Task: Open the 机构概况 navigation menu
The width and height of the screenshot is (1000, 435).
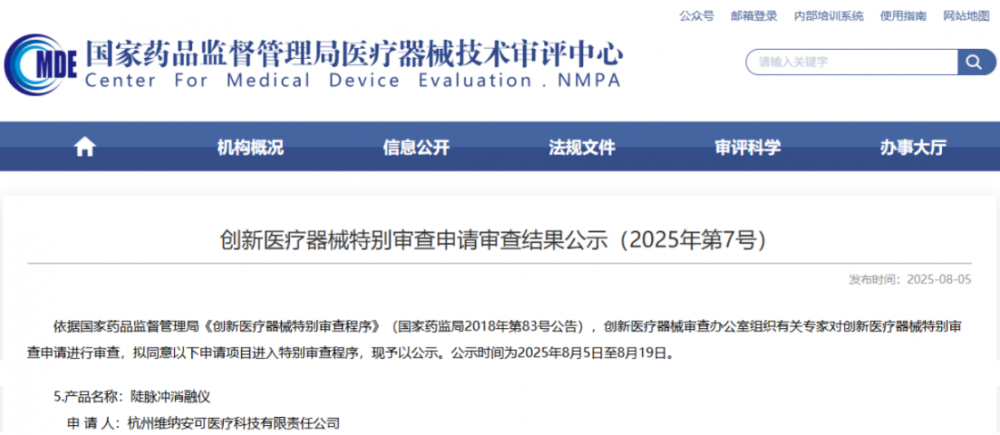Action: (250, 147)
